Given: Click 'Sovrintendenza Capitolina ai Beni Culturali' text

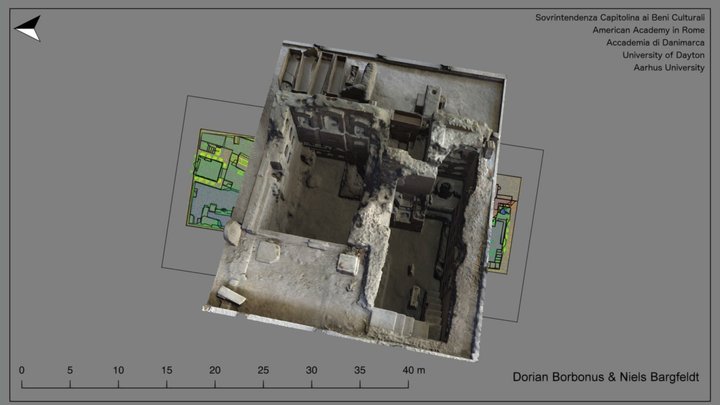Looking at the screenshot, I should click(619, 17).
